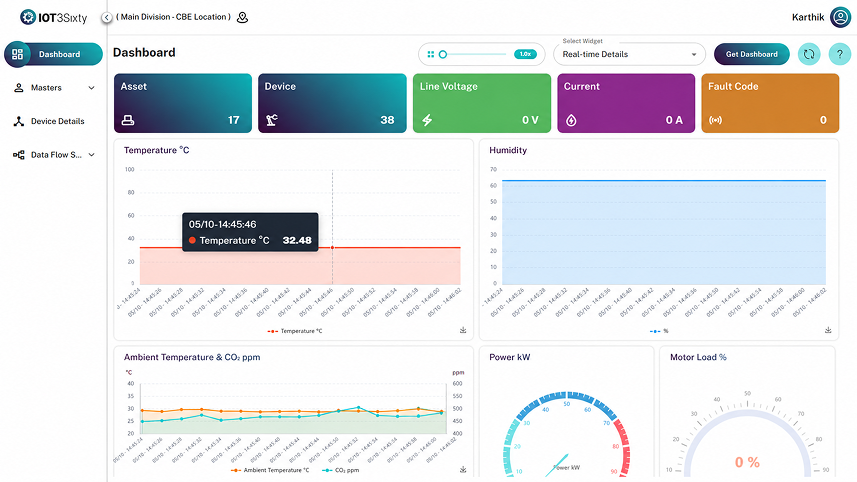Expand the Masters menu chevron
The image size is (857, 482).
pyautogui.click(x=91, y=87)
